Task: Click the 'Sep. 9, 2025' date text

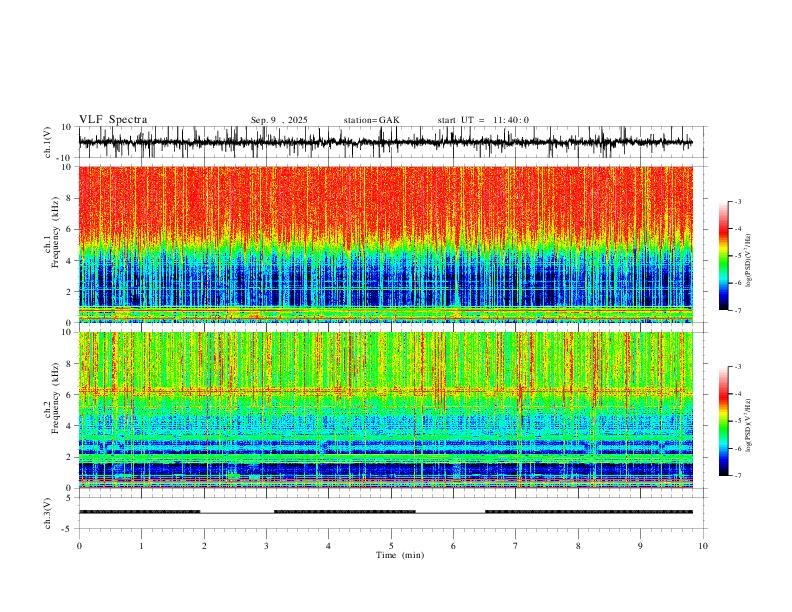Action: point(279,120)
